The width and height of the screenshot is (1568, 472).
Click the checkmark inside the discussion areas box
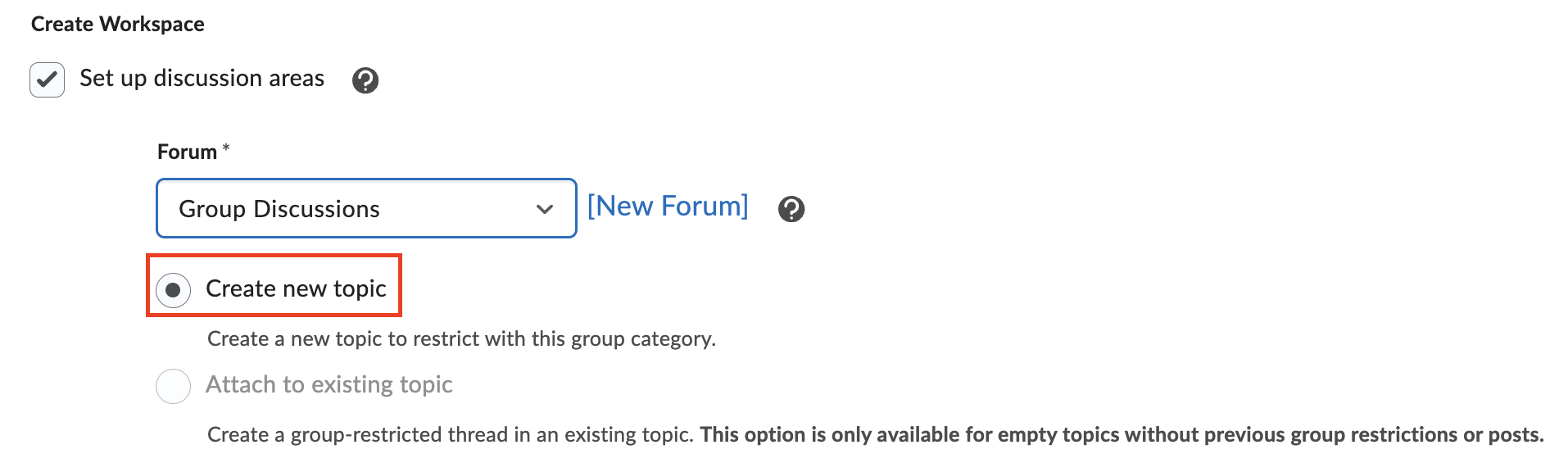(x=48, y=79)
